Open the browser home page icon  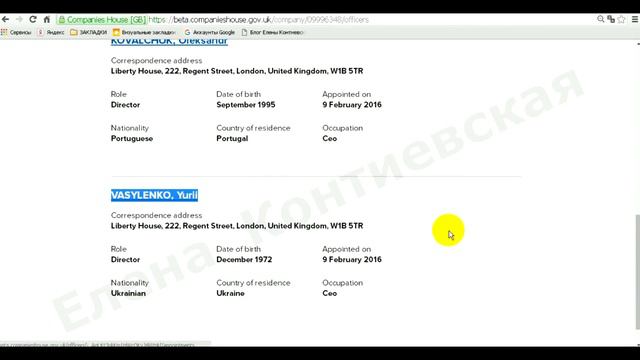point(47,19)
